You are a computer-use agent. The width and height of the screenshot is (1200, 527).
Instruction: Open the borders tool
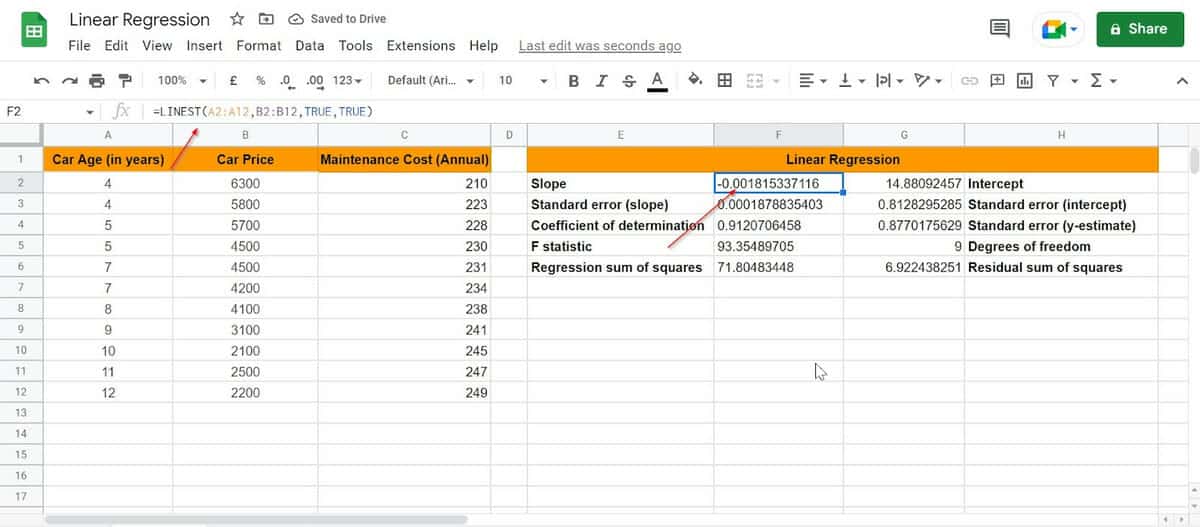[x=724, y=80]
